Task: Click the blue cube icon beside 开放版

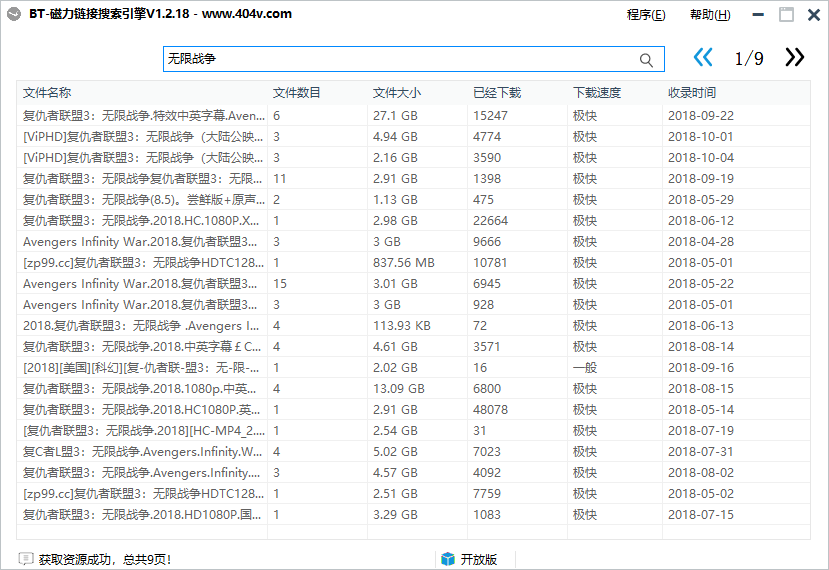Action: tap(448, 559)
